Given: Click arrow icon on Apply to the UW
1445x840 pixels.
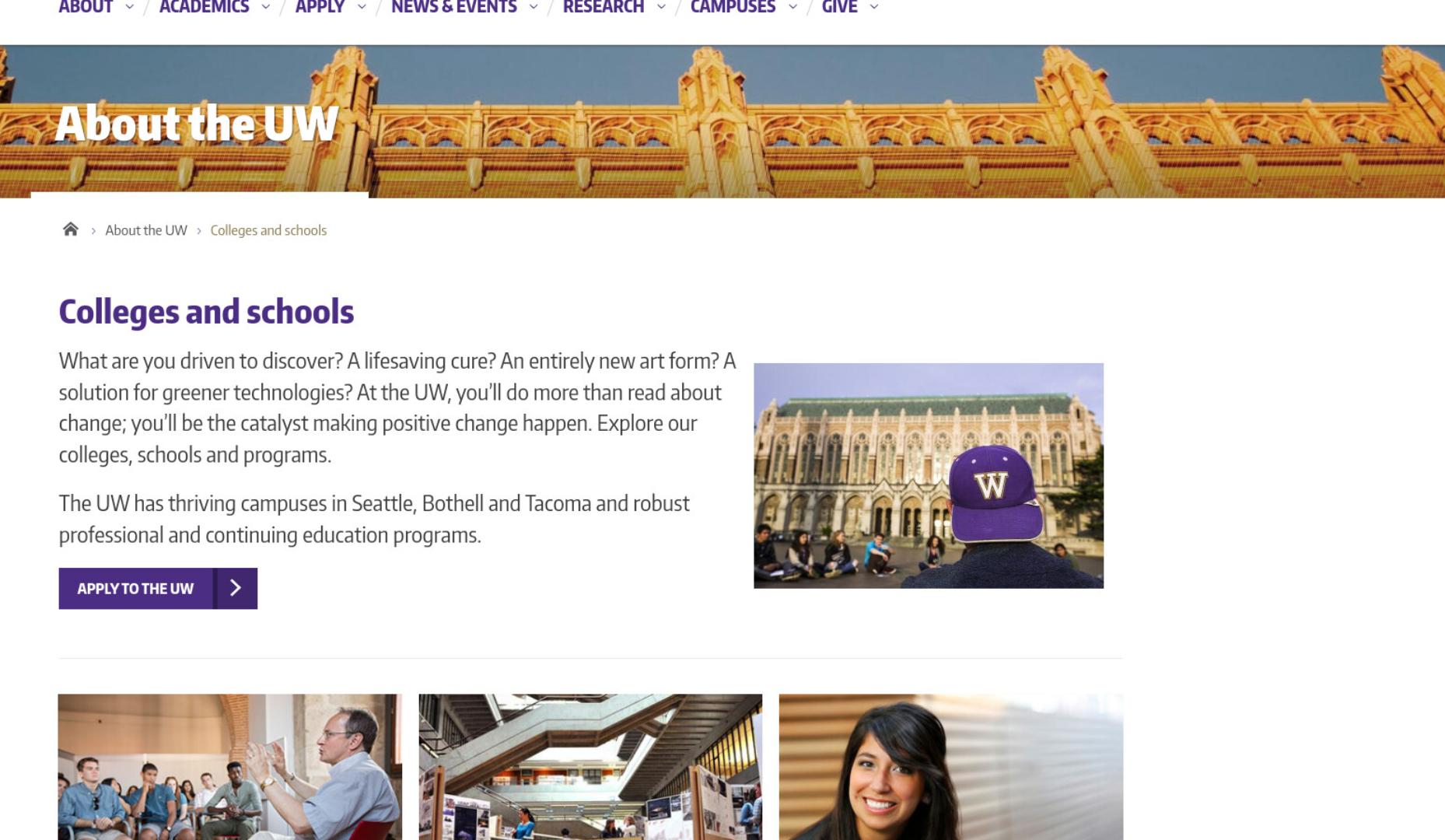Looking at the screenshot, I should click(236, 588).
